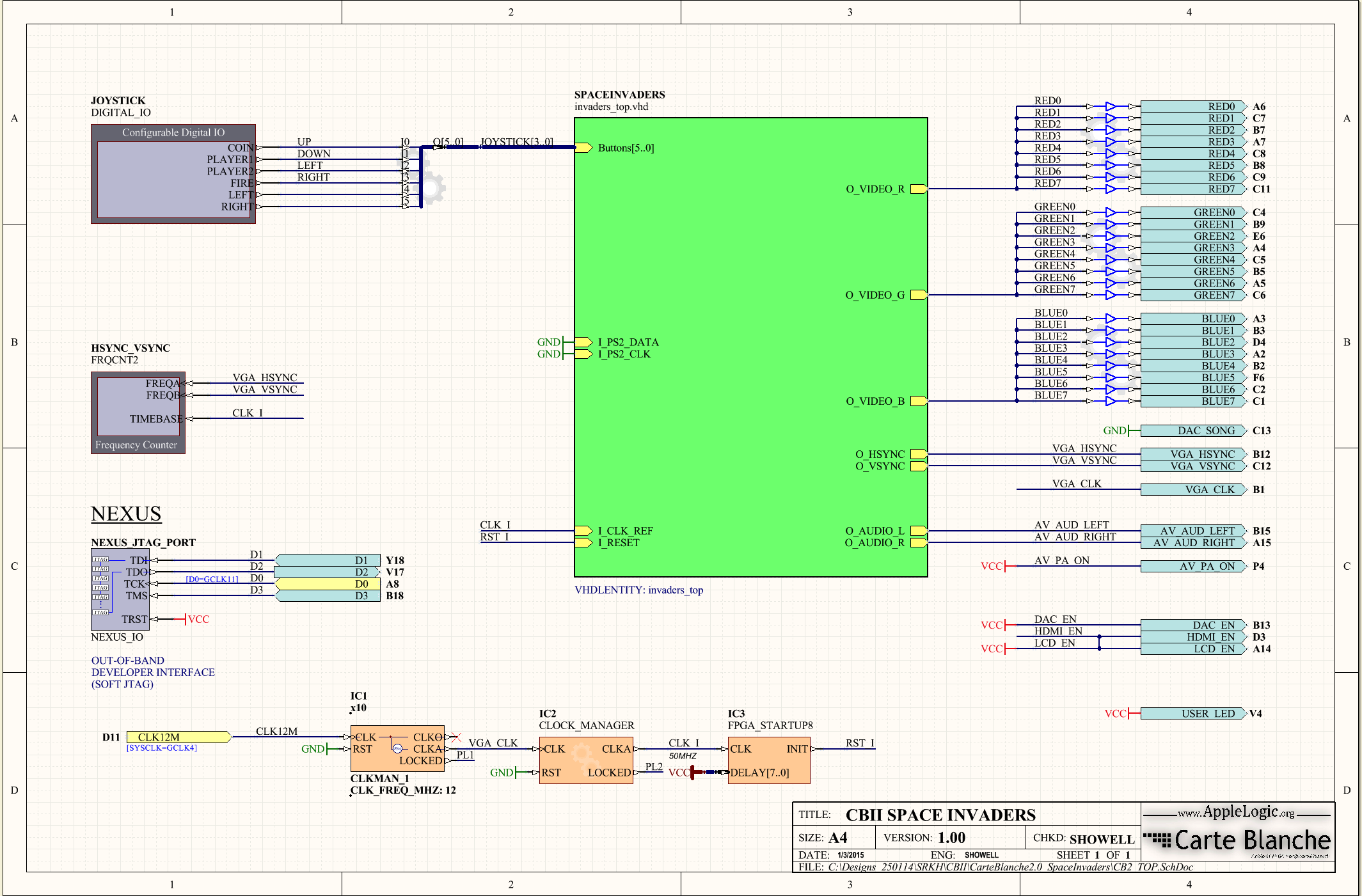
Task: Click the NEXUS JTAG port symbol
Action: (x=120, y=589)
